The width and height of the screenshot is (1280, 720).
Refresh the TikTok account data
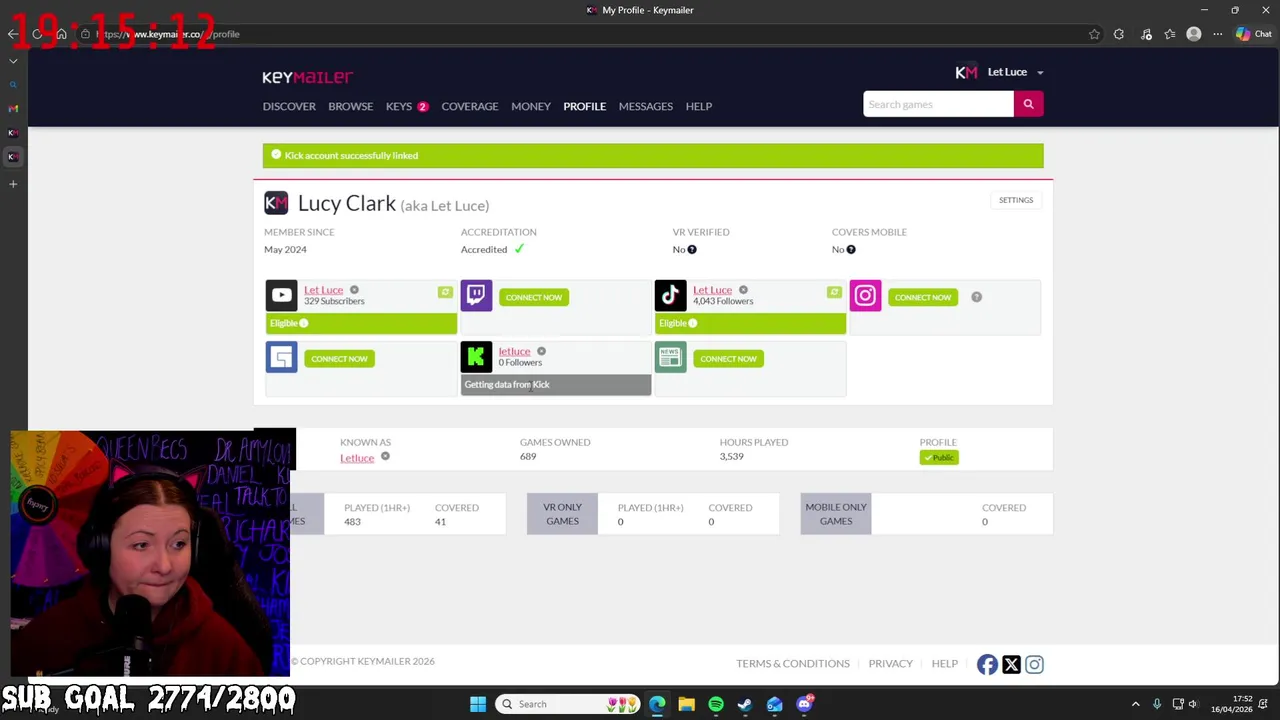pyautogui.click(x=834, y=292)
